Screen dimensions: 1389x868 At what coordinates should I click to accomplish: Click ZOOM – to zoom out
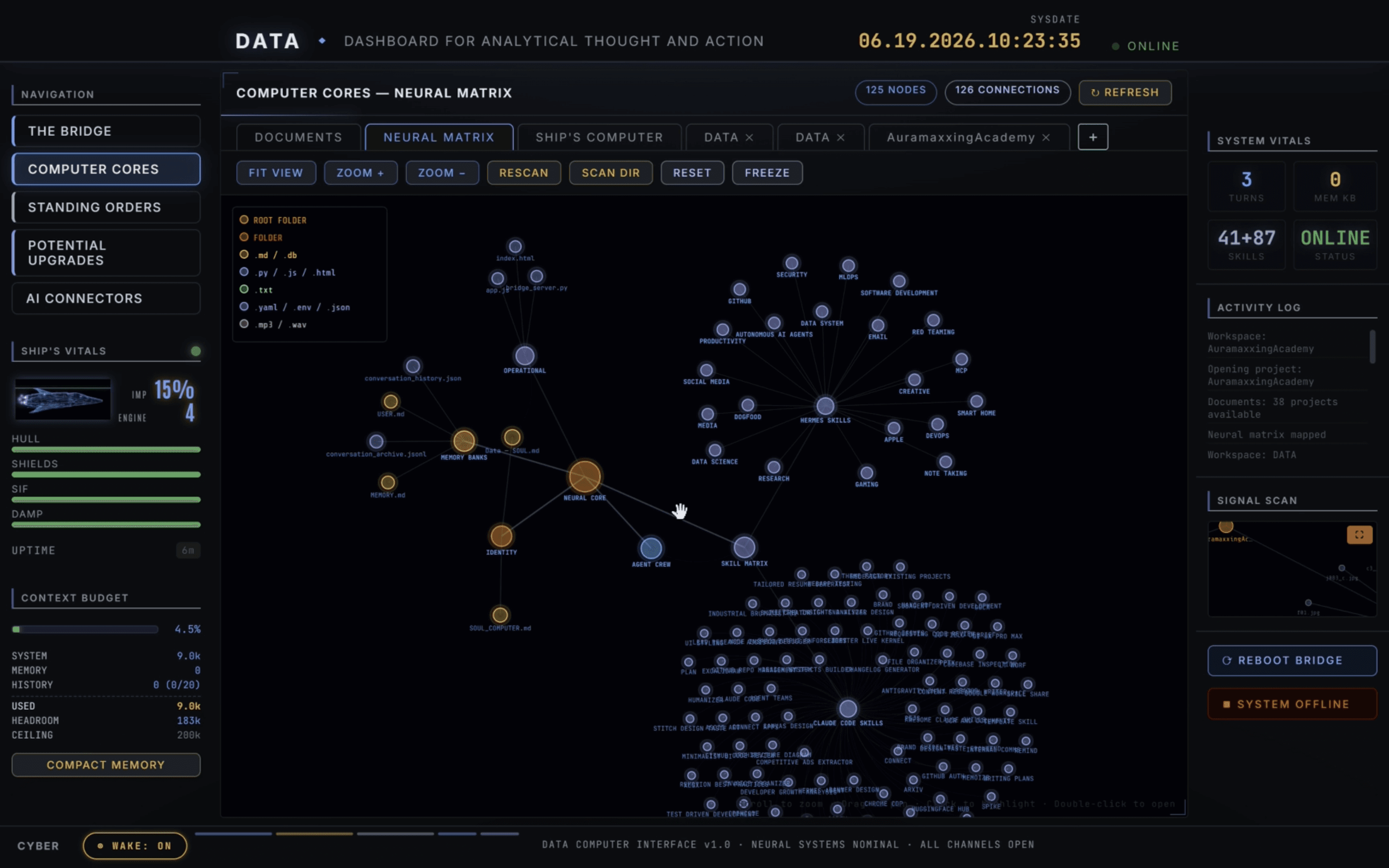(x=442, y=173)
